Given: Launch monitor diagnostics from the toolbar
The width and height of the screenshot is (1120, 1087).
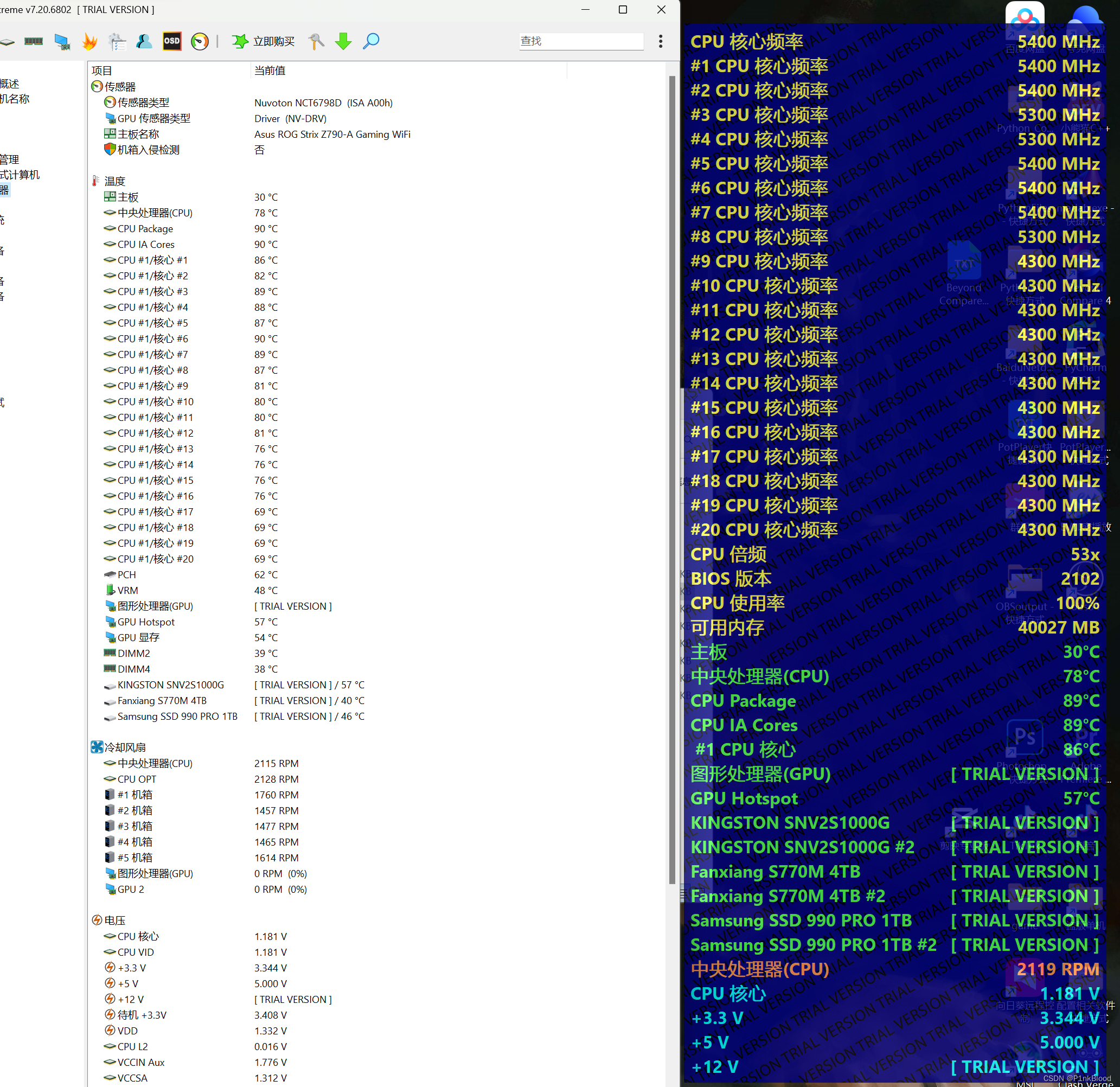Looking at the screenshot, I should [x=62, y=41].
